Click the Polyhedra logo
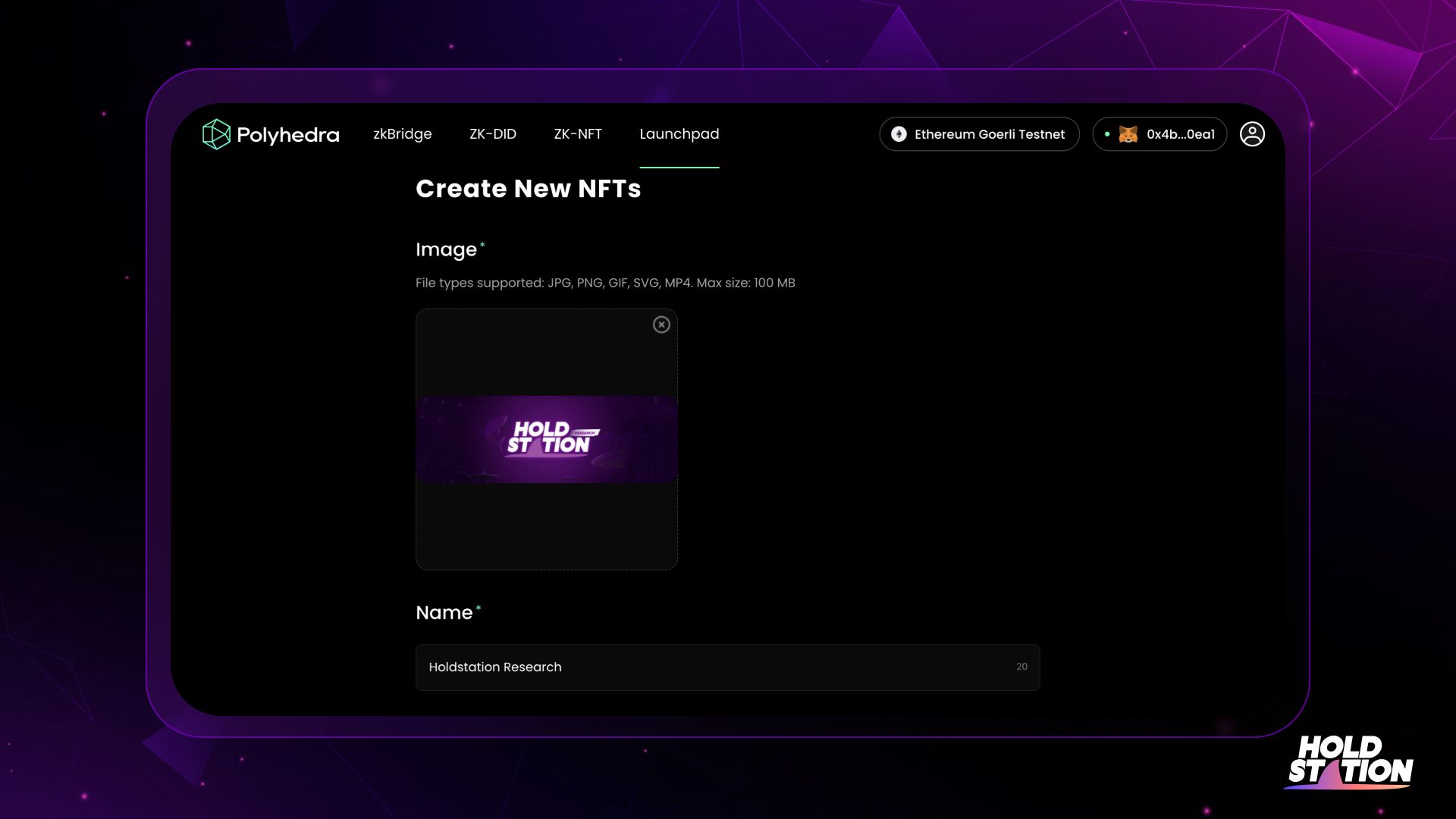The width and height of the screenshot is (1456, 819). coord(271,134)
